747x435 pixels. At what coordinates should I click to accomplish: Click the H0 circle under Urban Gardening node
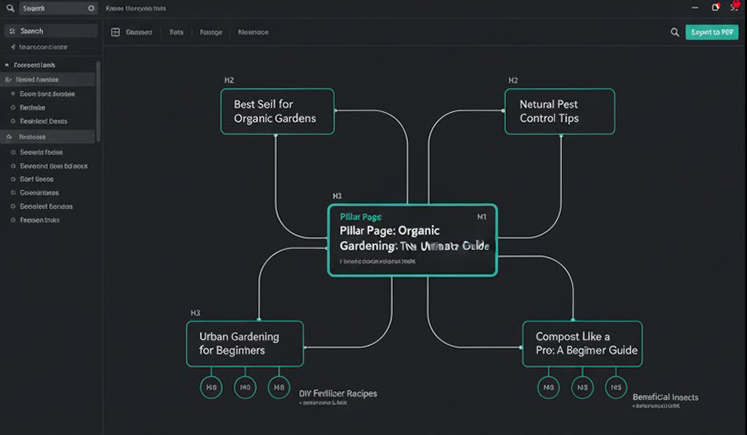(x=211, y=387)
